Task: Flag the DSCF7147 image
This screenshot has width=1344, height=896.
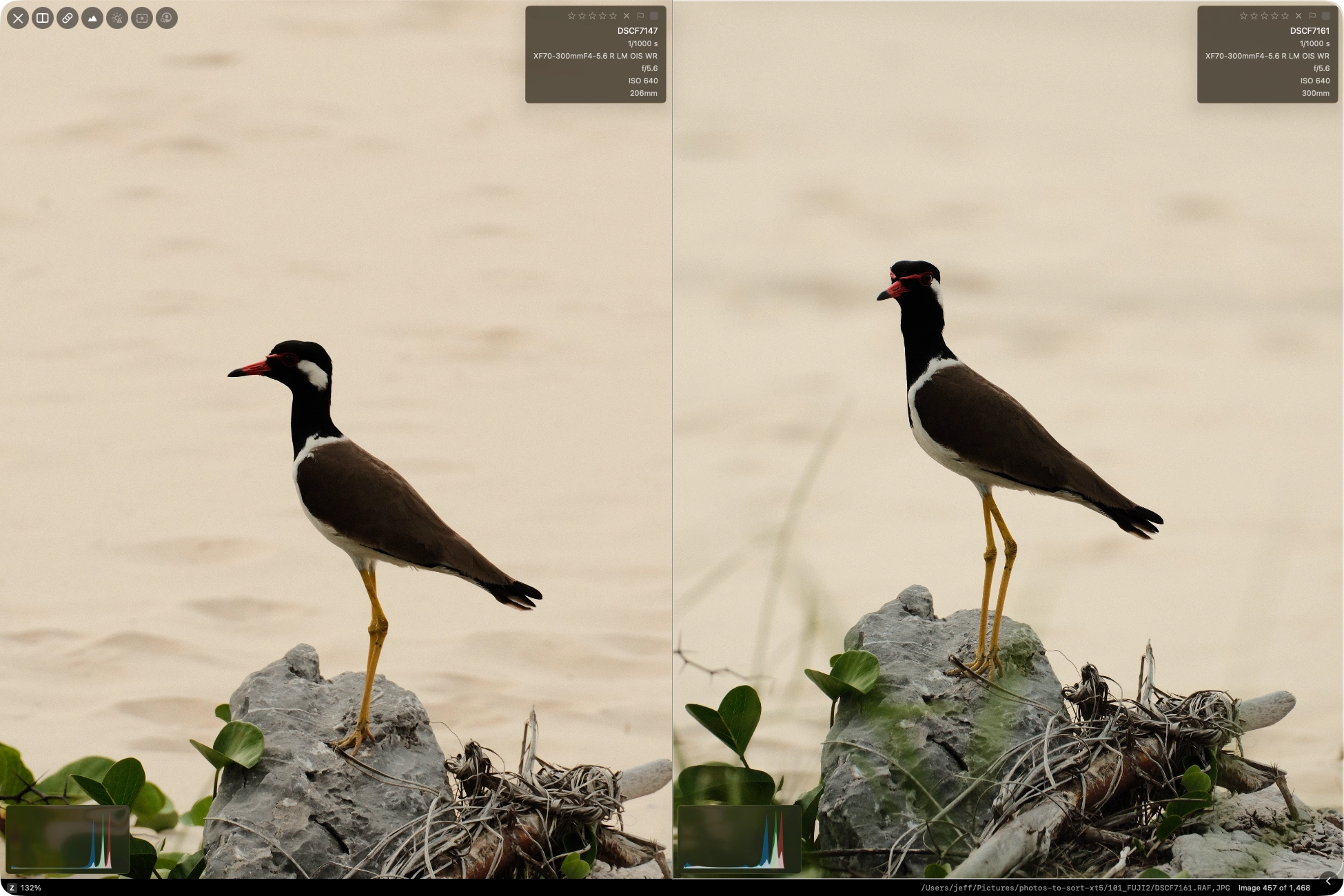Action: pos(640,16)
